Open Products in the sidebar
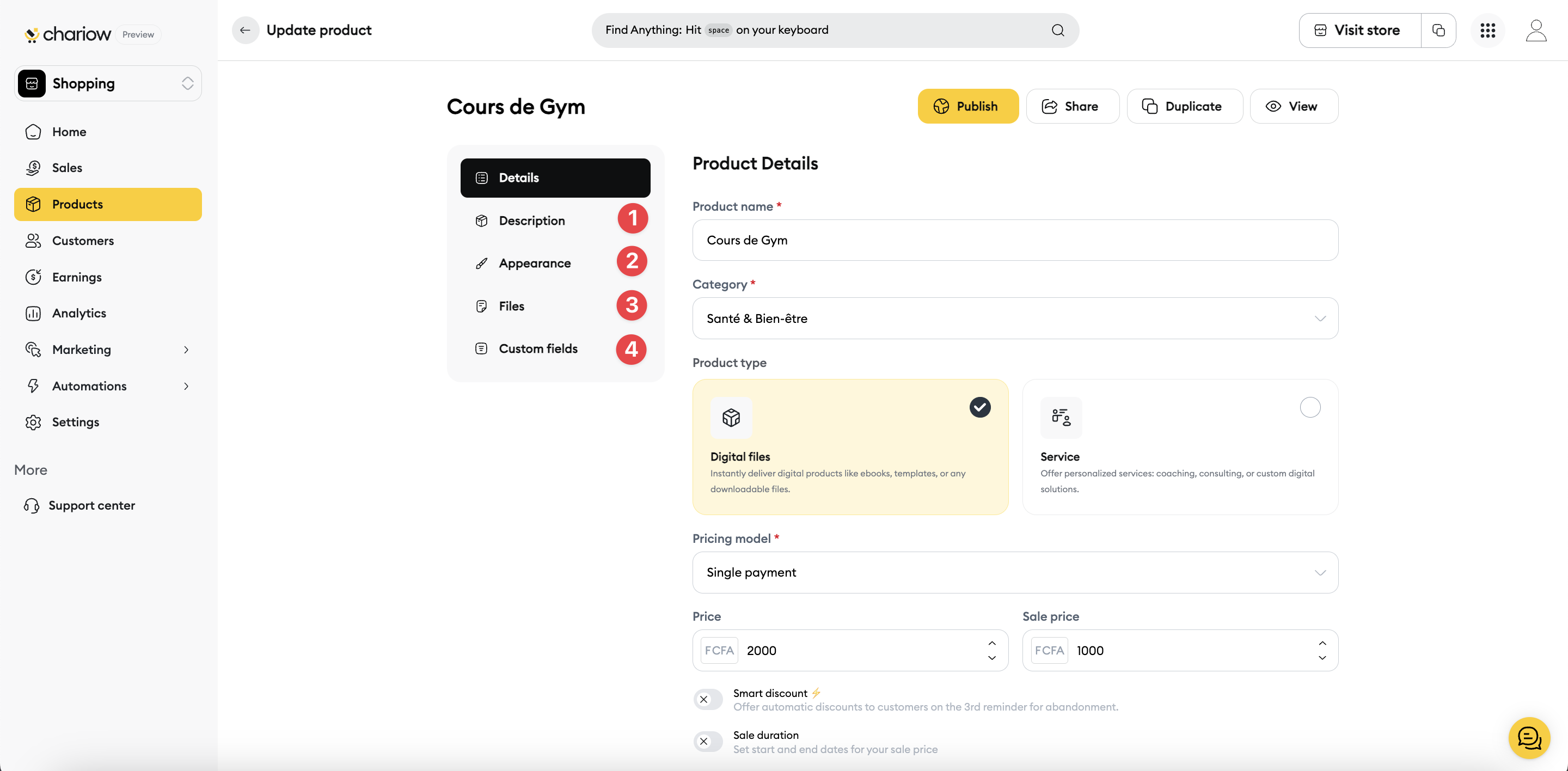 pos(108,205)
